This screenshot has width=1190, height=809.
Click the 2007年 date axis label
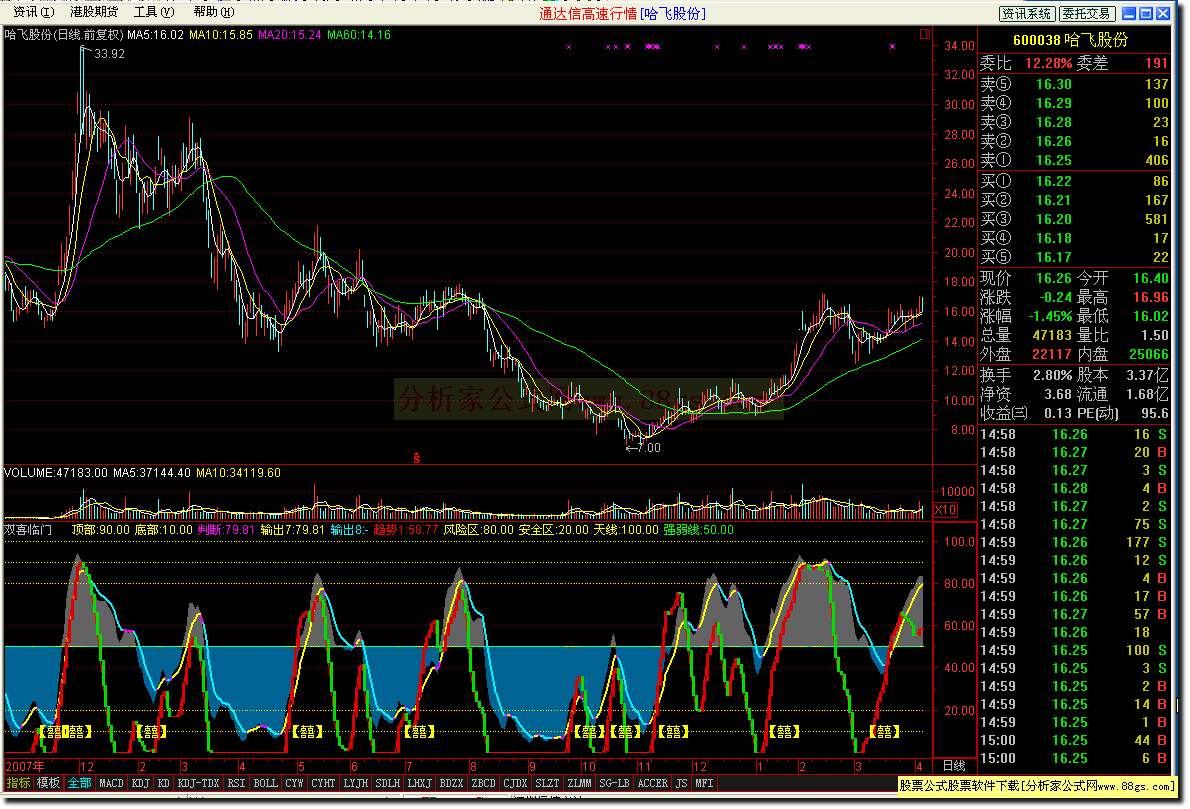25,766
